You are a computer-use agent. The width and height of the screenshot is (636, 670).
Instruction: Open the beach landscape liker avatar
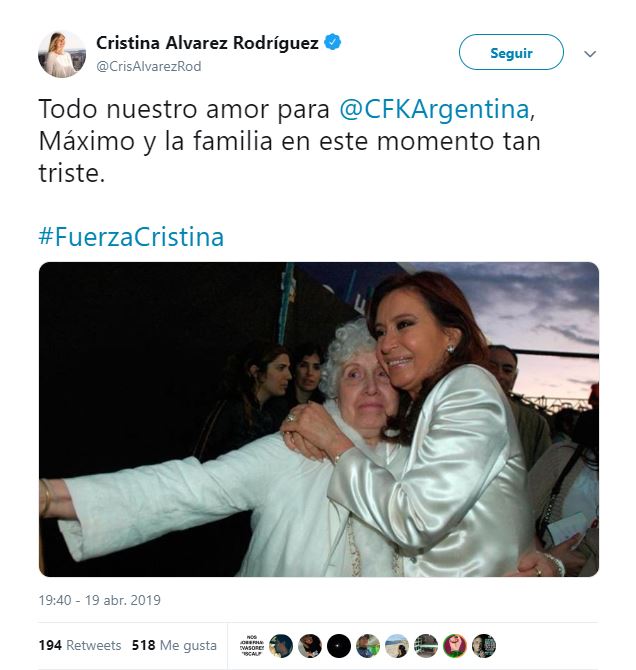click(397, 646)
